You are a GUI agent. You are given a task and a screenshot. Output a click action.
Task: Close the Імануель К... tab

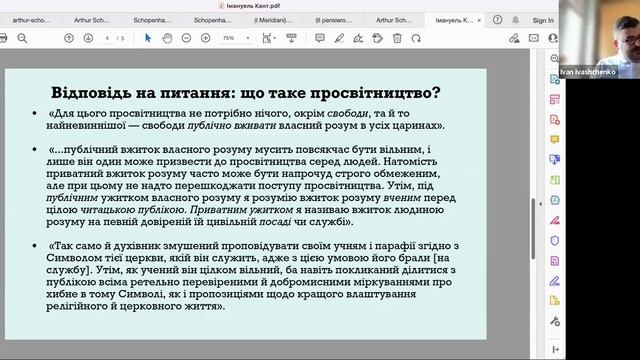[479, 20]
